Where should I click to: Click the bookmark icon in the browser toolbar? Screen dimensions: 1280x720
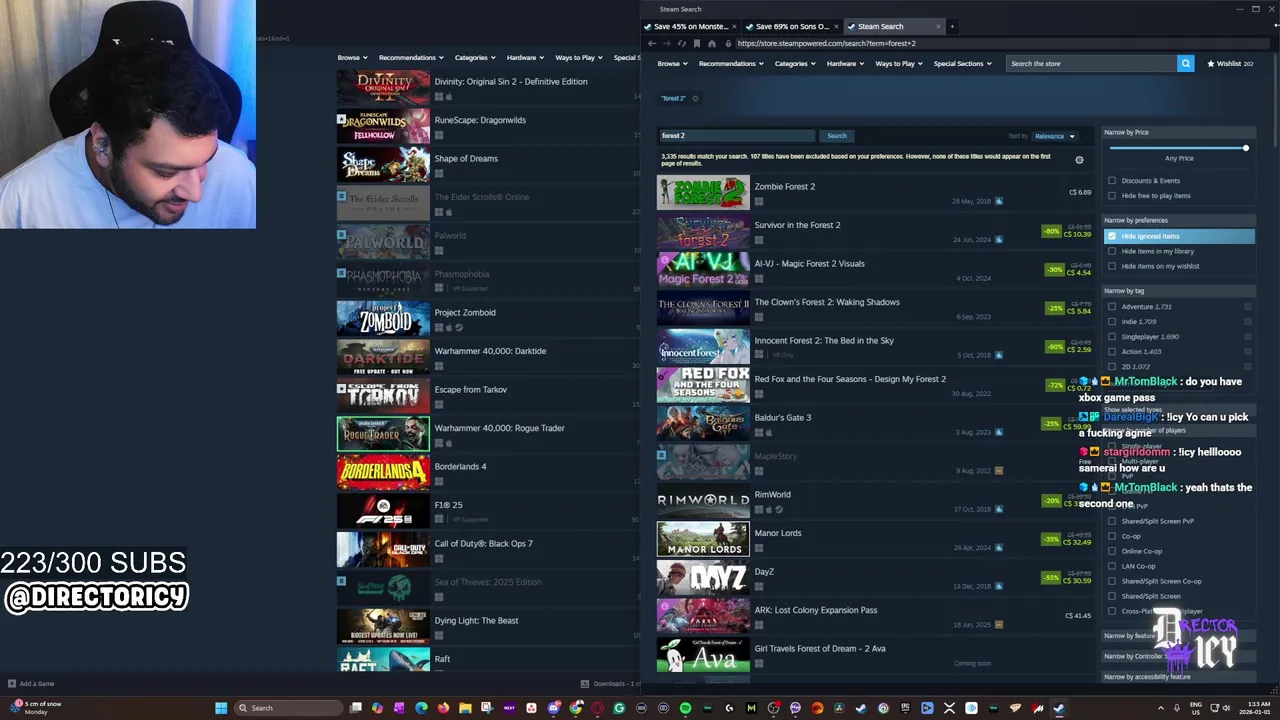tap(697, 44)
